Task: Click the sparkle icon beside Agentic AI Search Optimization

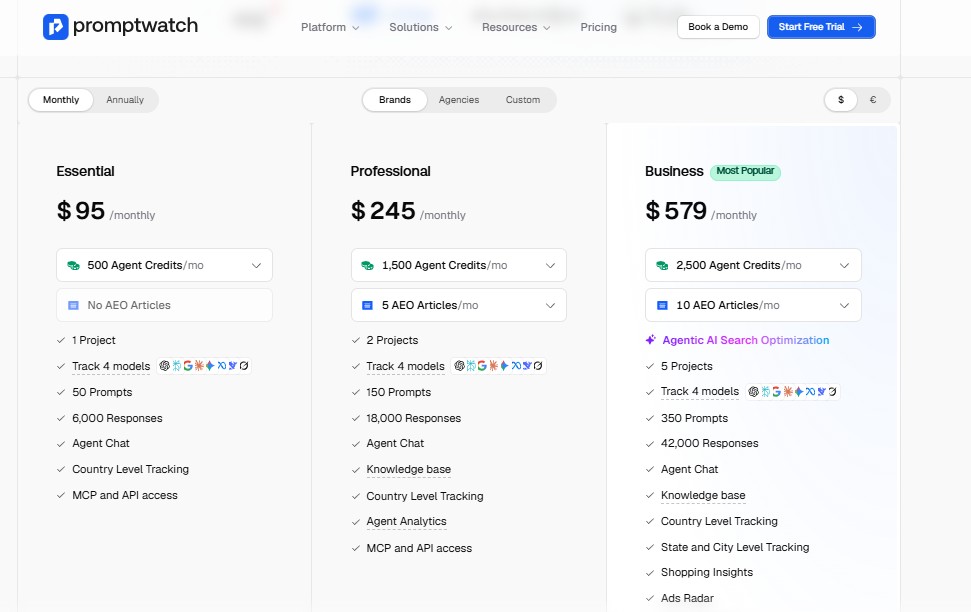Action: pyautogui.click(x=650, y=339)
